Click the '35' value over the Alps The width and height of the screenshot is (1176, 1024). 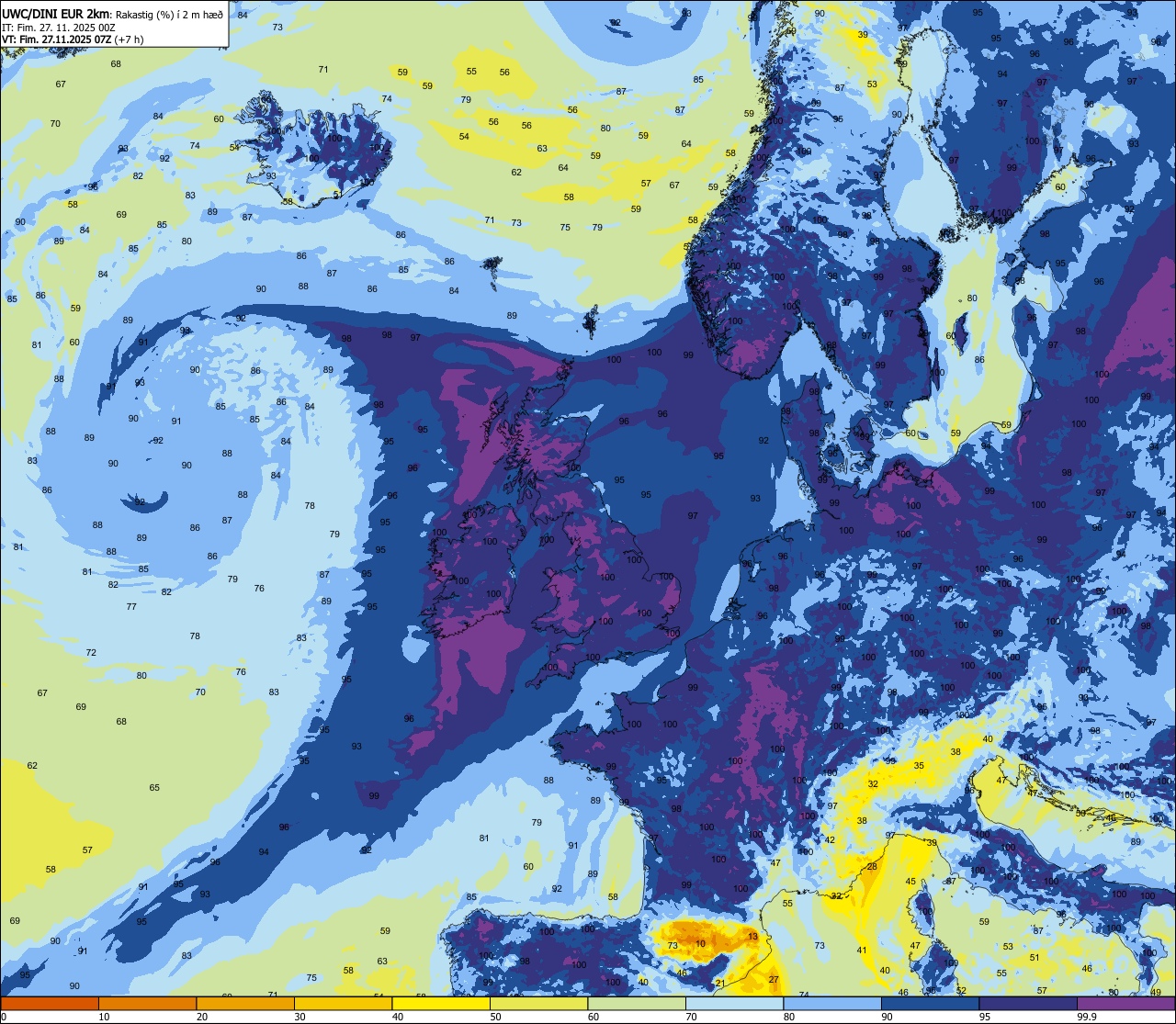click(x=919, y=766)
